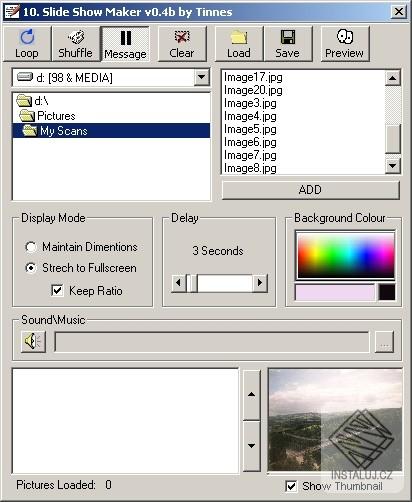Click the title bar application icon
Viewport: 412px width, 502px height.
[x=12, y=12]
